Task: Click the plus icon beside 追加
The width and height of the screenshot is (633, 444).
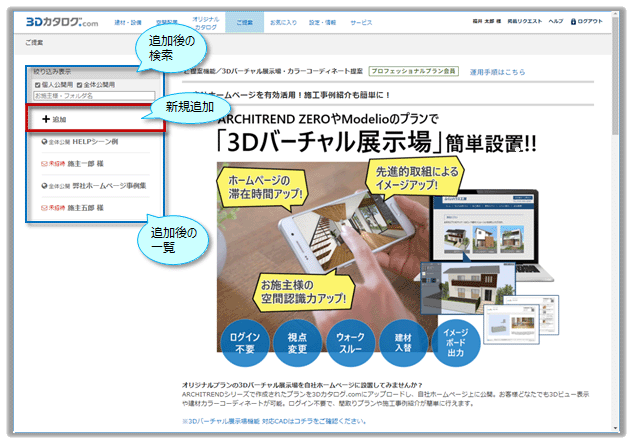Action: [x=46, y=119]
